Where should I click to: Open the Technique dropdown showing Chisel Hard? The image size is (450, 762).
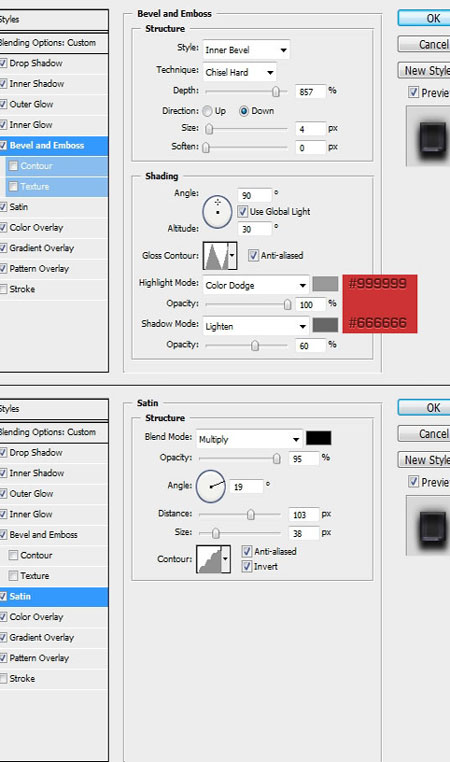tap(240, 72)
